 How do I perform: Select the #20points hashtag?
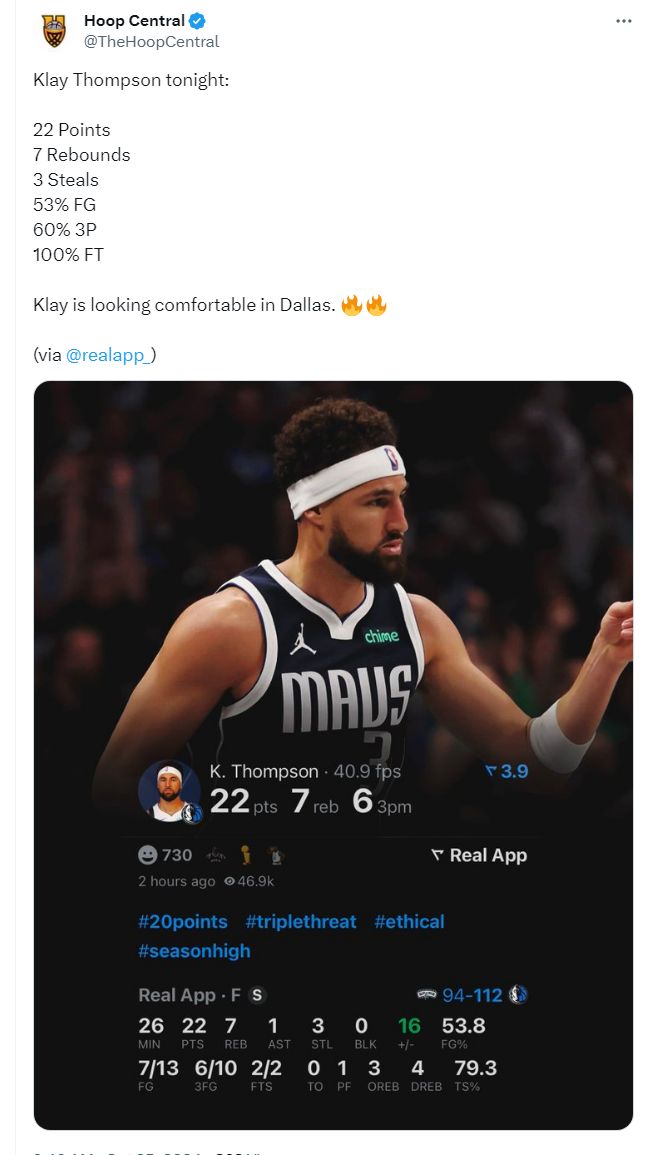click(x=183, y=922)
